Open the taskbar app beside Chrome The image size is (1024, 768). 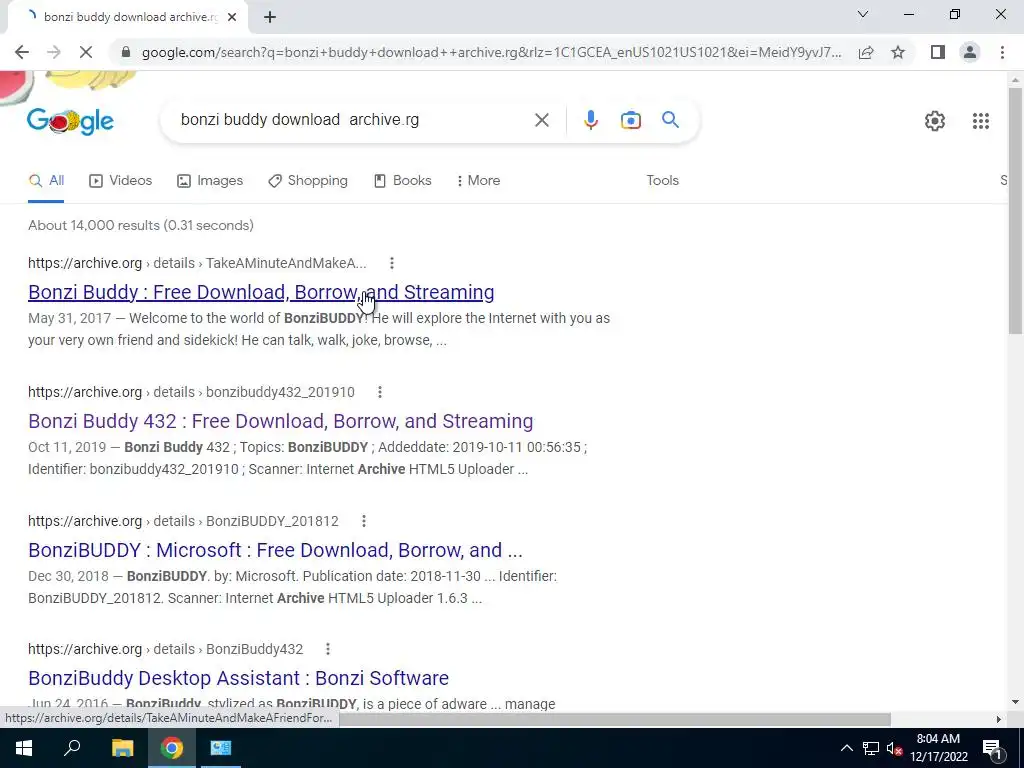(x=221, y=748)
